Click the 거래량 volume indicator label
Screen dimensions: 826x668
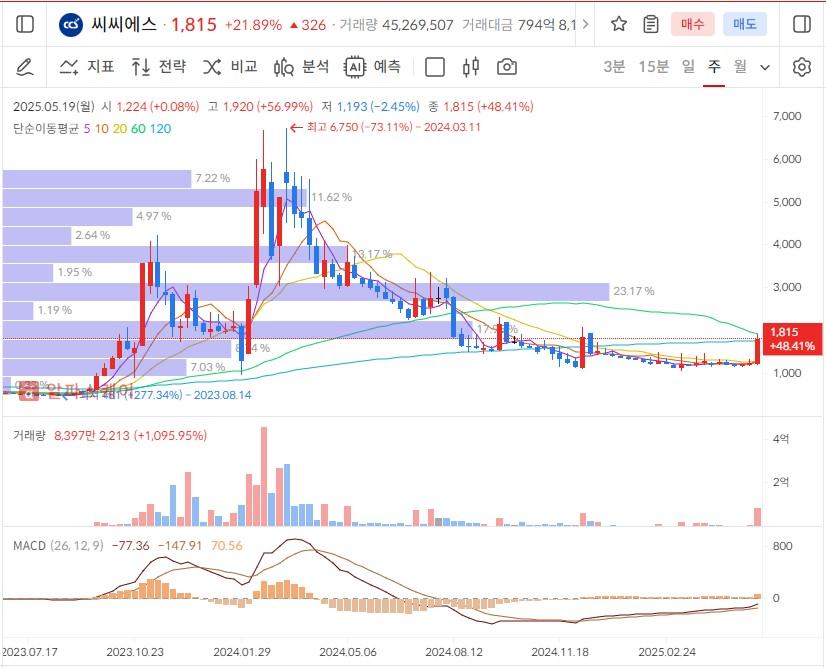coord(30,436)
